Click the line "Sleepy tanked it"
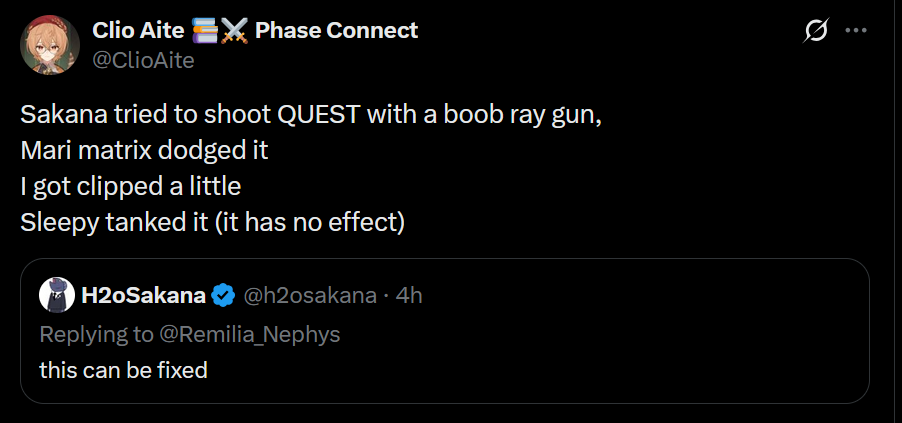The height and width of the screenshot is (423, 902). point(212,222)
